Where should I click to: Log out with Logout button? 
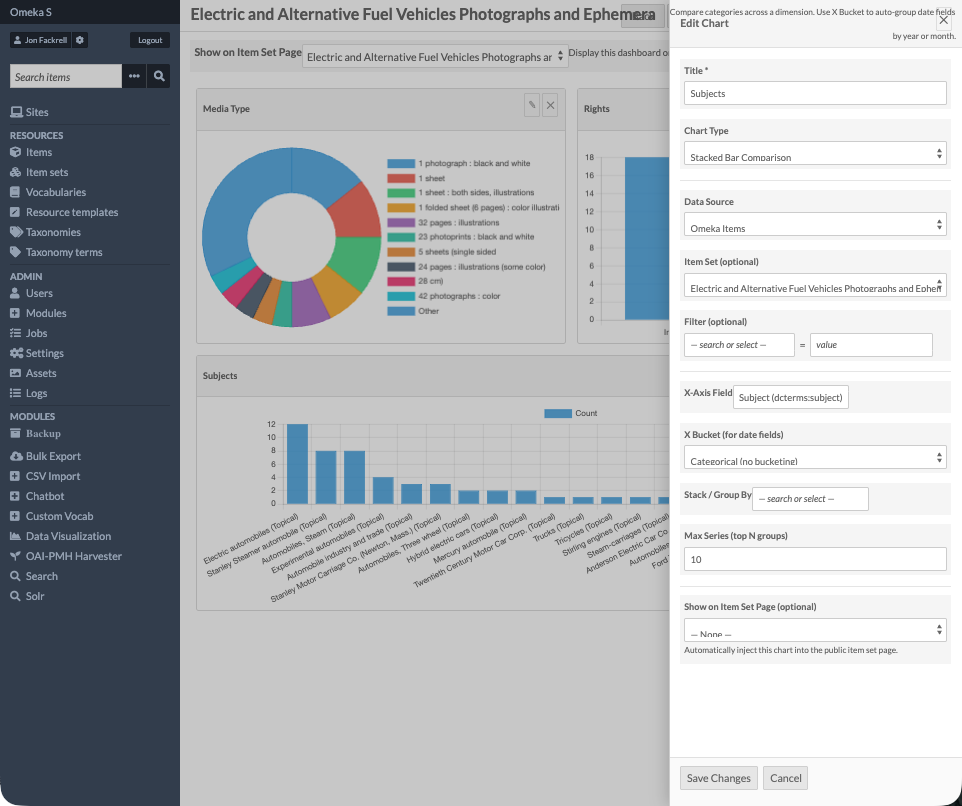tap(150, 40)
